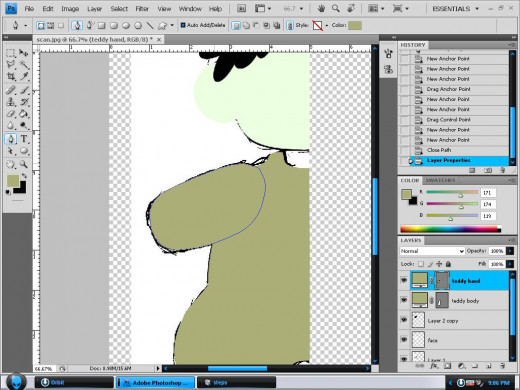Open custom shape options dropdown arrow
520x390 pixels.
pos(172,25)
